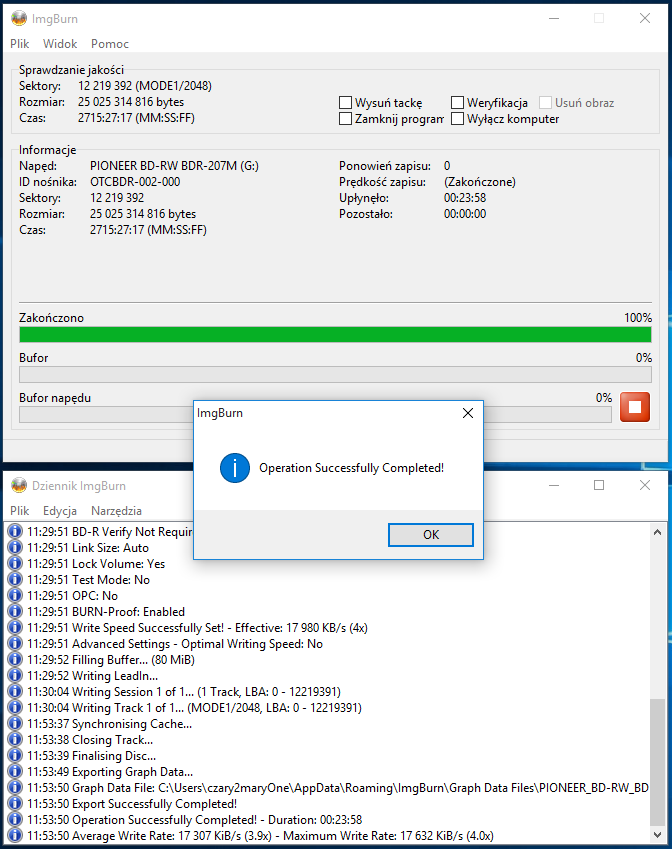Click the log vertical scrollbar thumb
Viewport: 672px width, 849px height.
tap(657, 762)
